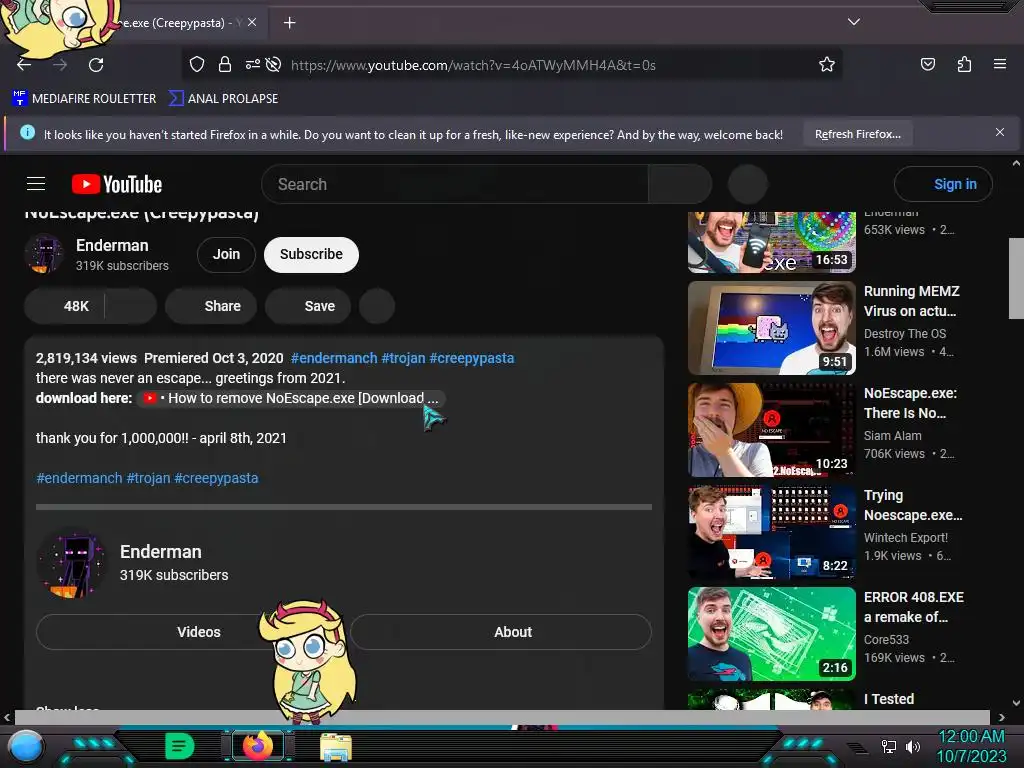
Task: Open the green notes app on taskbar
Action: pos(179,746)
